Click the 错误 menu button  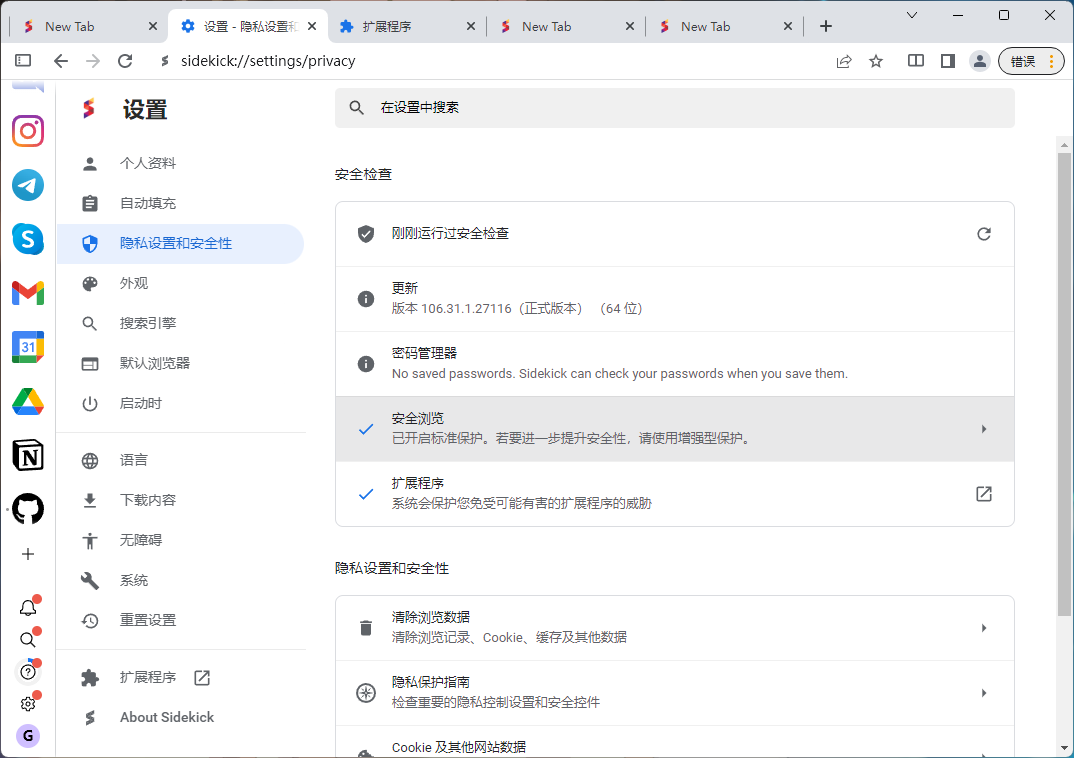[1031, 62]
